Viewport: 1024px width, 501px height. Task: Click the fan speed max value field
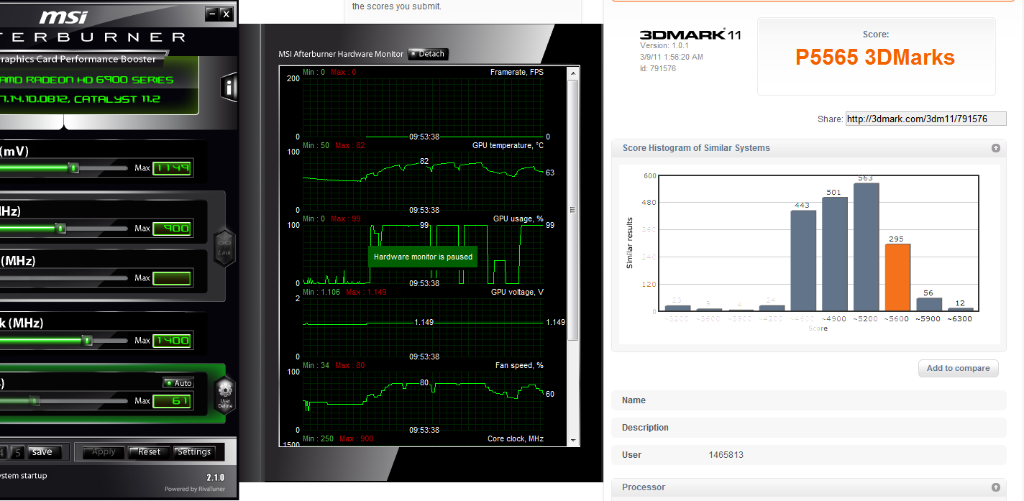click(x=172, y=402)
